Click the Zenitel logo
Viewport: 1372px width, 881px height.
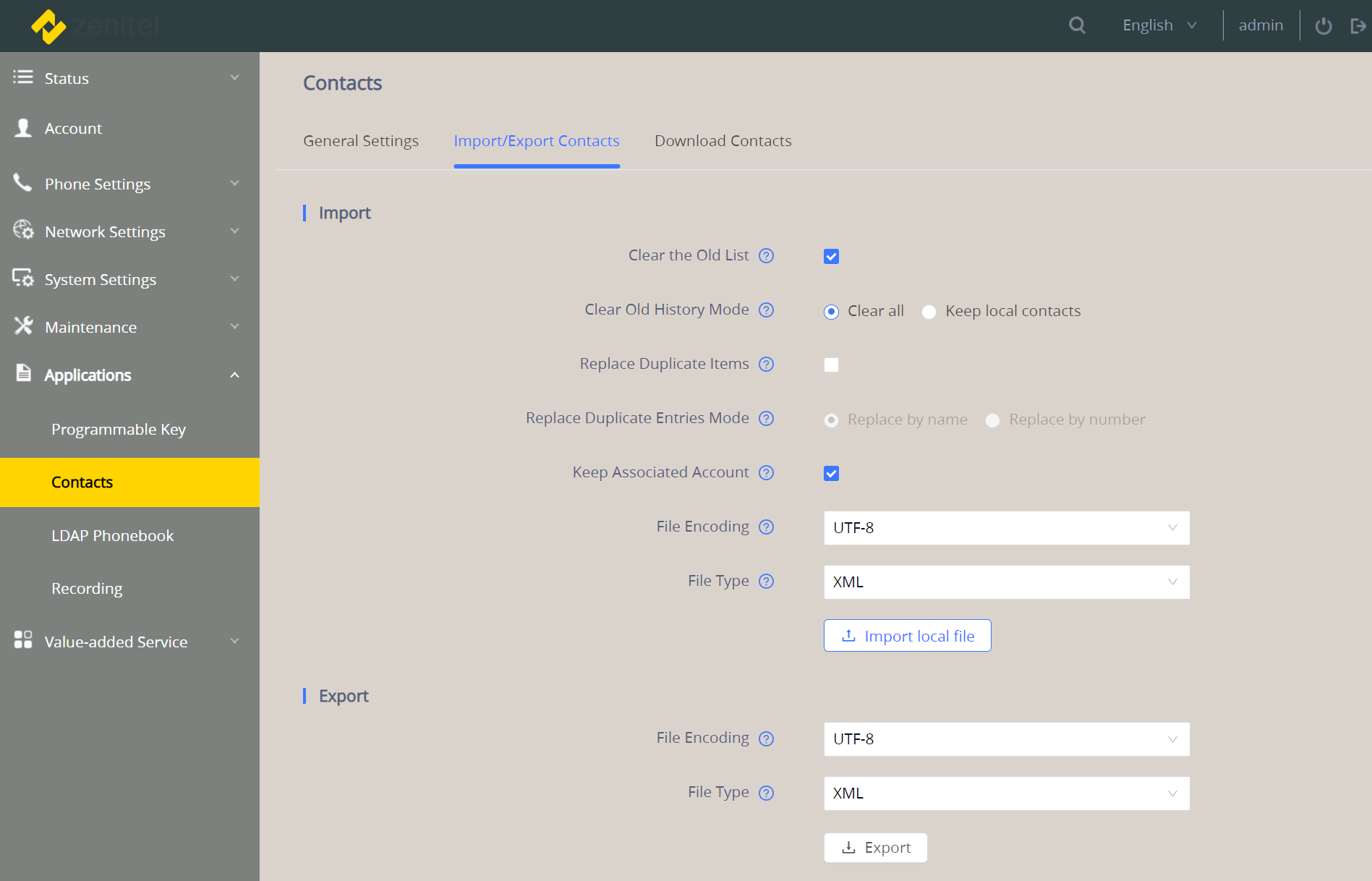point(94,26)
